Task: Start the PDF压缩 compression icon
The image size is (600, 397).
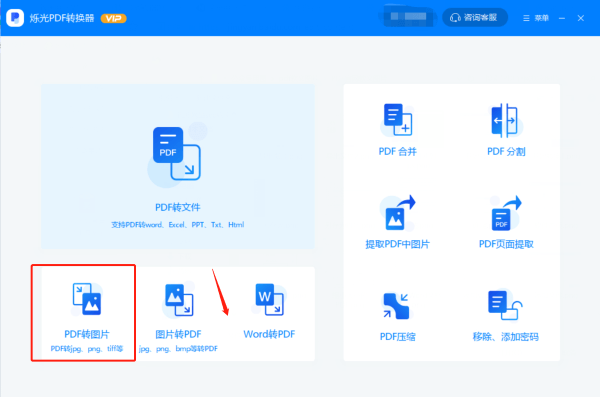Action: (396, 306)
